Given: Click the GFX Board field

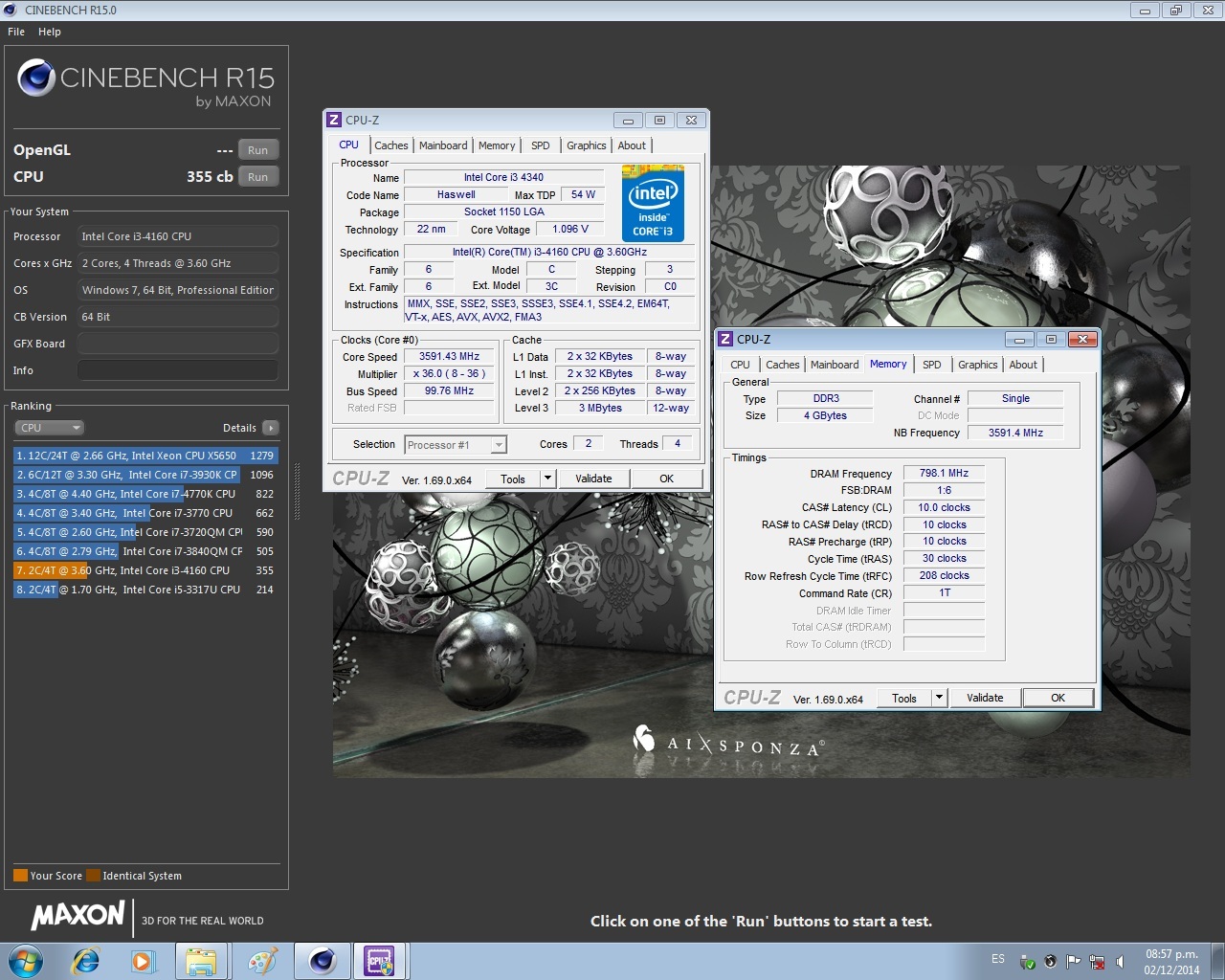Looking at the screenshot, I should [178, 344].
